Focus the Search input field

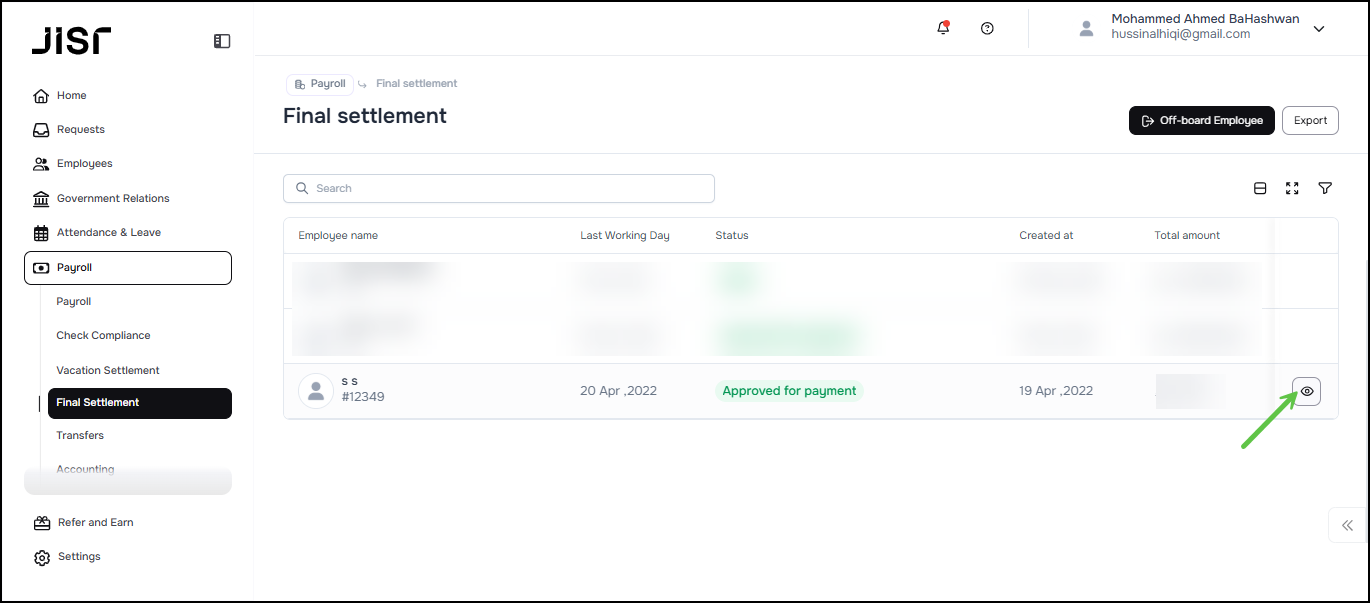(x=498, y=188)
